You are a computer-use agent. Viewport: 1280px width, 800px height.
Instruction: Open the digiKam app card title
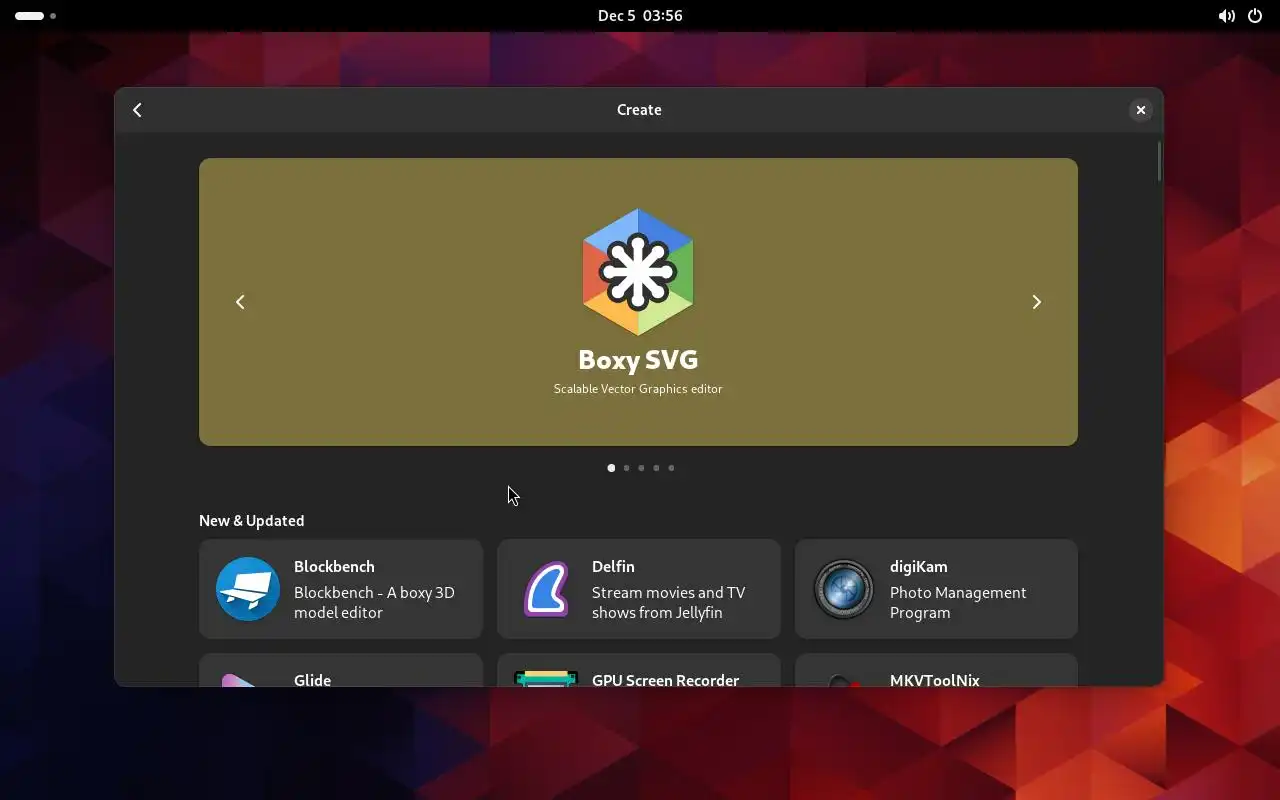click(919, 566)
